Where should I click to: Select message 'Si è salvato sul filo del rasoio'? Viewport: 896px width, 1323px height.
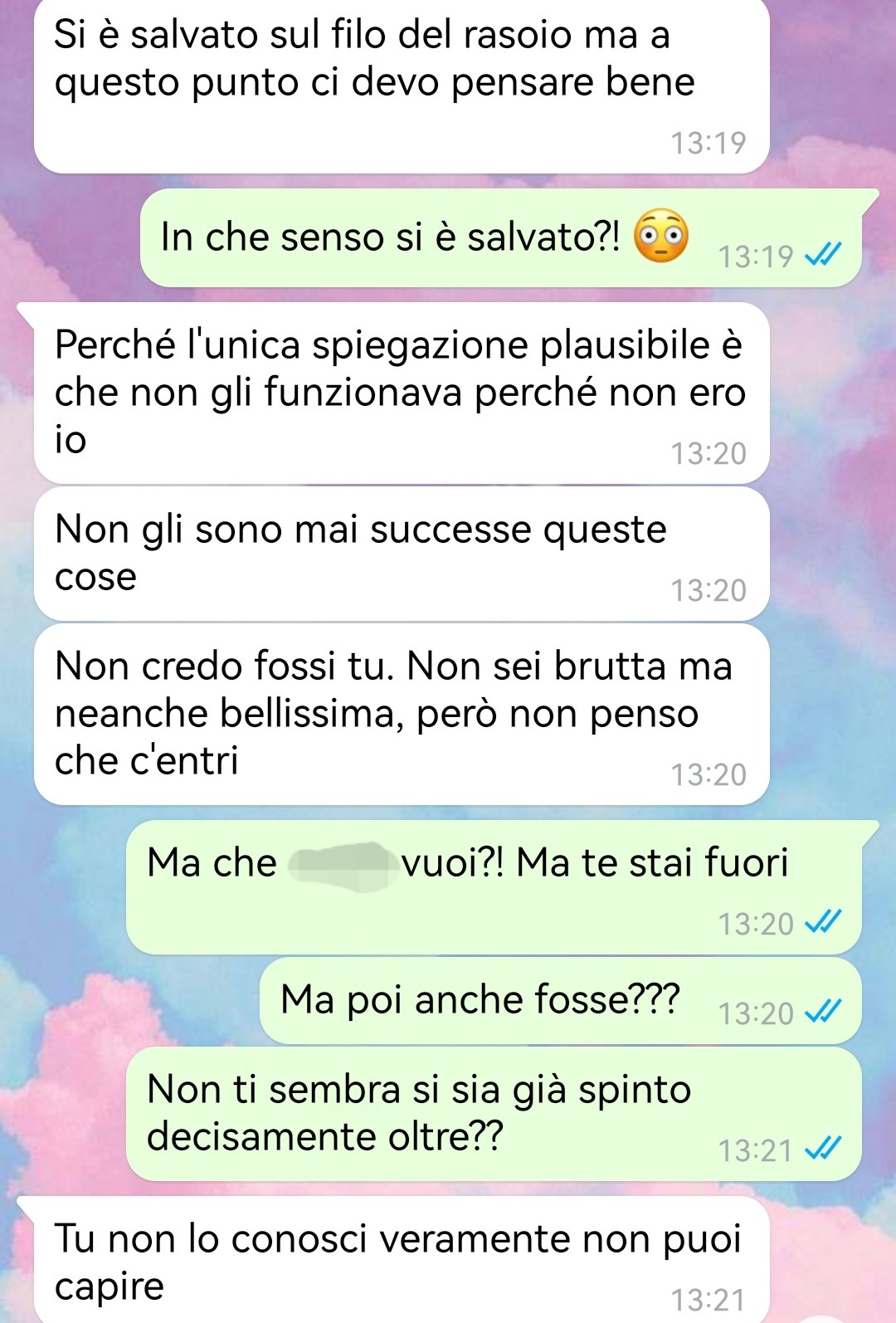pyautogui.click(x=402, y=86)
